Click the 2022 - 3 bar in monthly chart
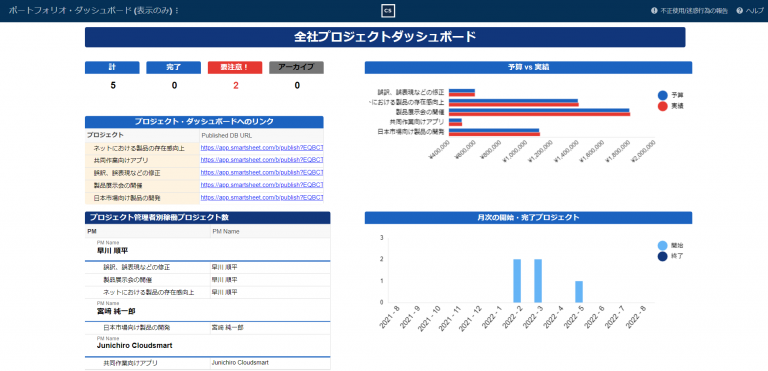The height and width of the screenshot is (371, 768). [x=538, y=281]
